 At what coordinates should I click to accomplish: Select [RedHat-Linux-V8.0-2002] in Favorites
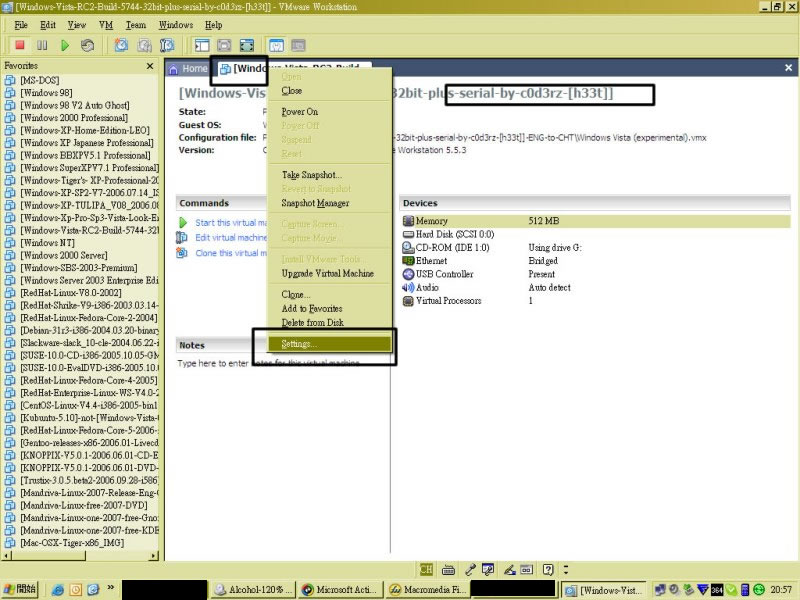click(71, 293)
